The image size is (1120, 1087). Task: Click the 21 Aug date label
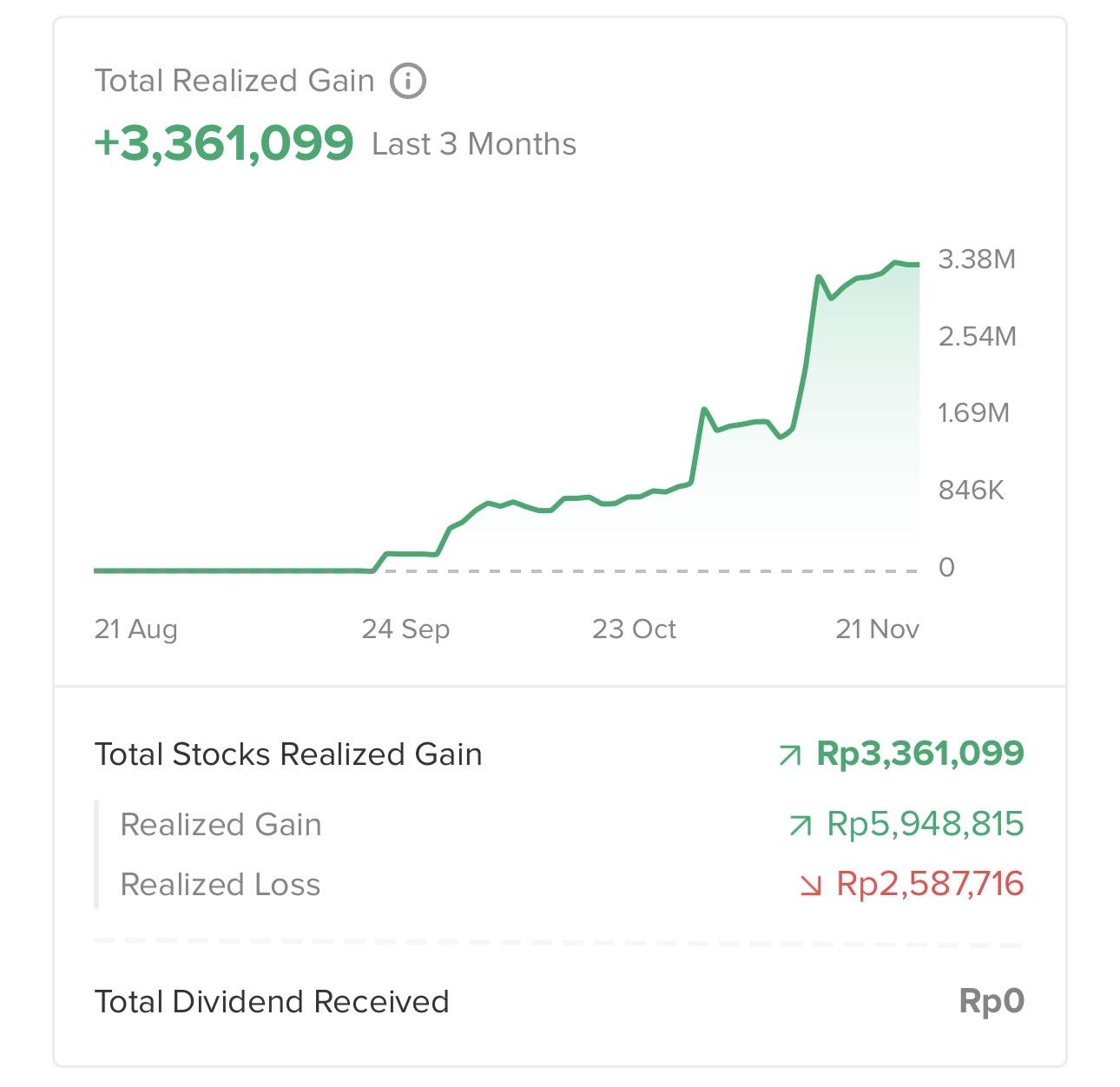(135, 629)
